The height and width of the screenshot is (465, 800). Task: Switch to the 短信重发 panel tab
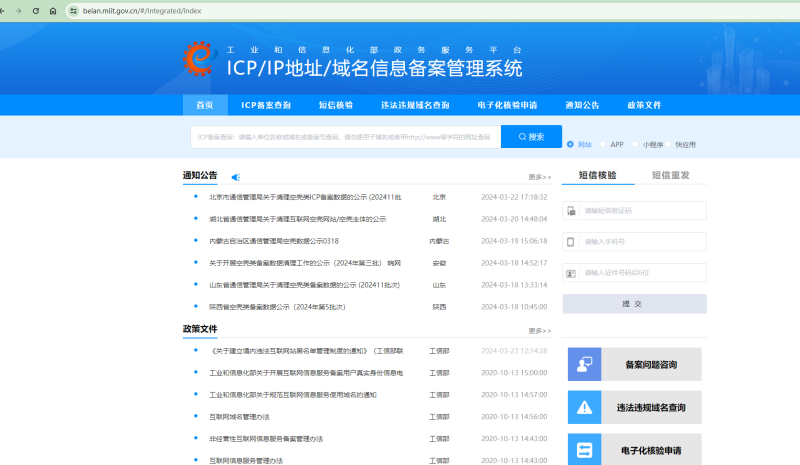[x=670, y=175]
